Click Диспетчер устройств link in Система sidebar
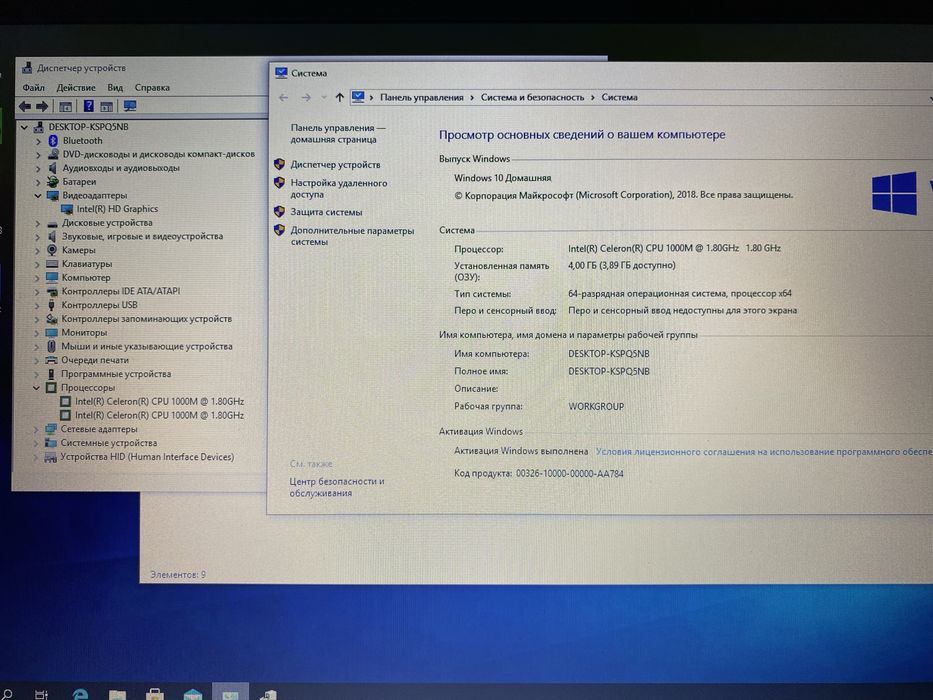 (335, 164)
